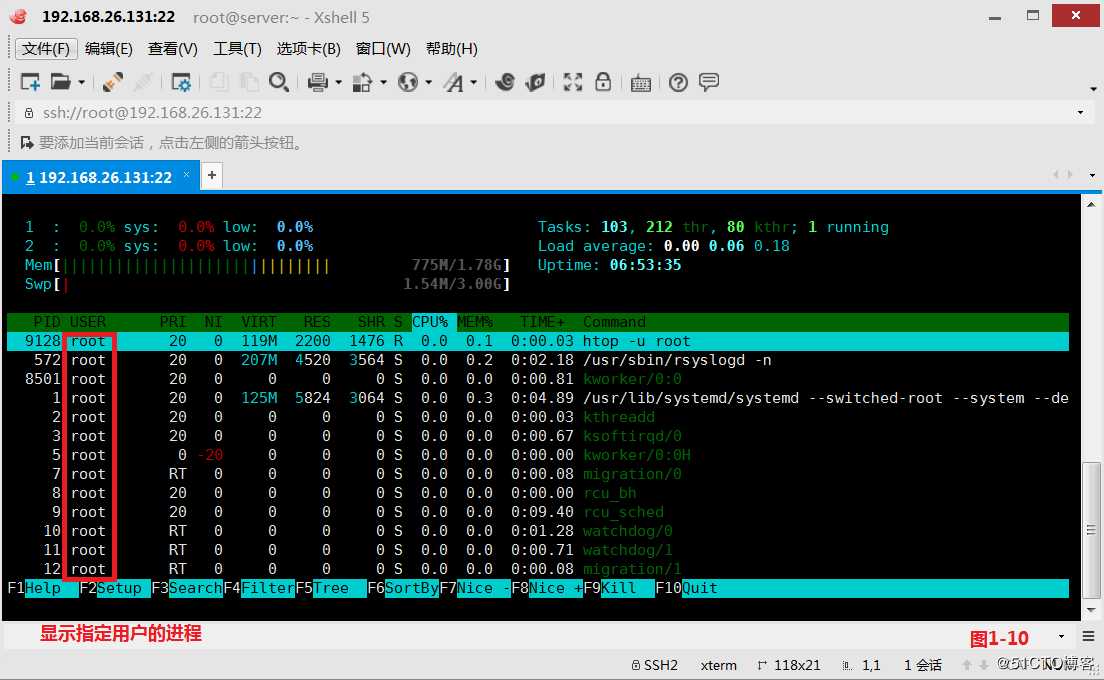The image size is (1104, 680).
Task: Click SSH2 in the status bar
Action: 655,665
